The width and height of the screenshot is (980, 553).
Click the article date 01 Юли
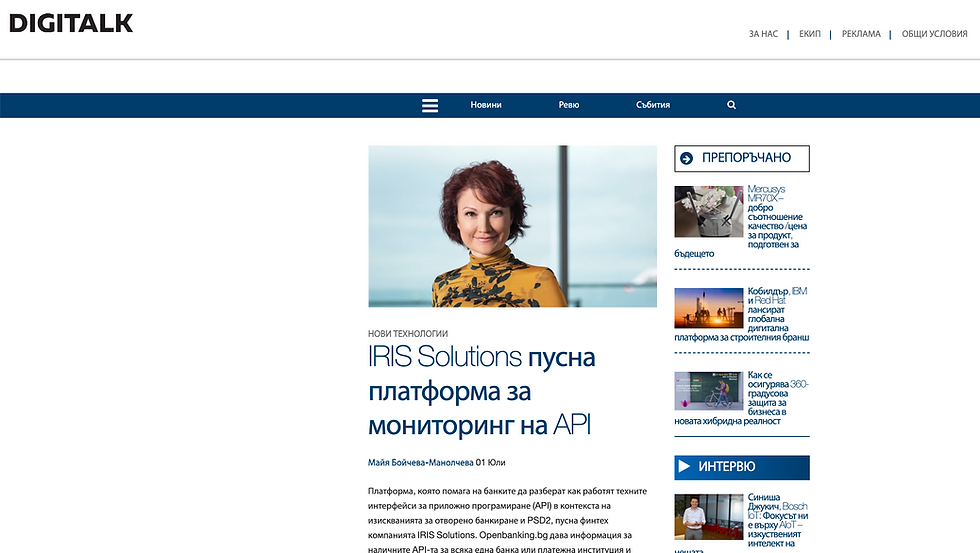(491, 462)
